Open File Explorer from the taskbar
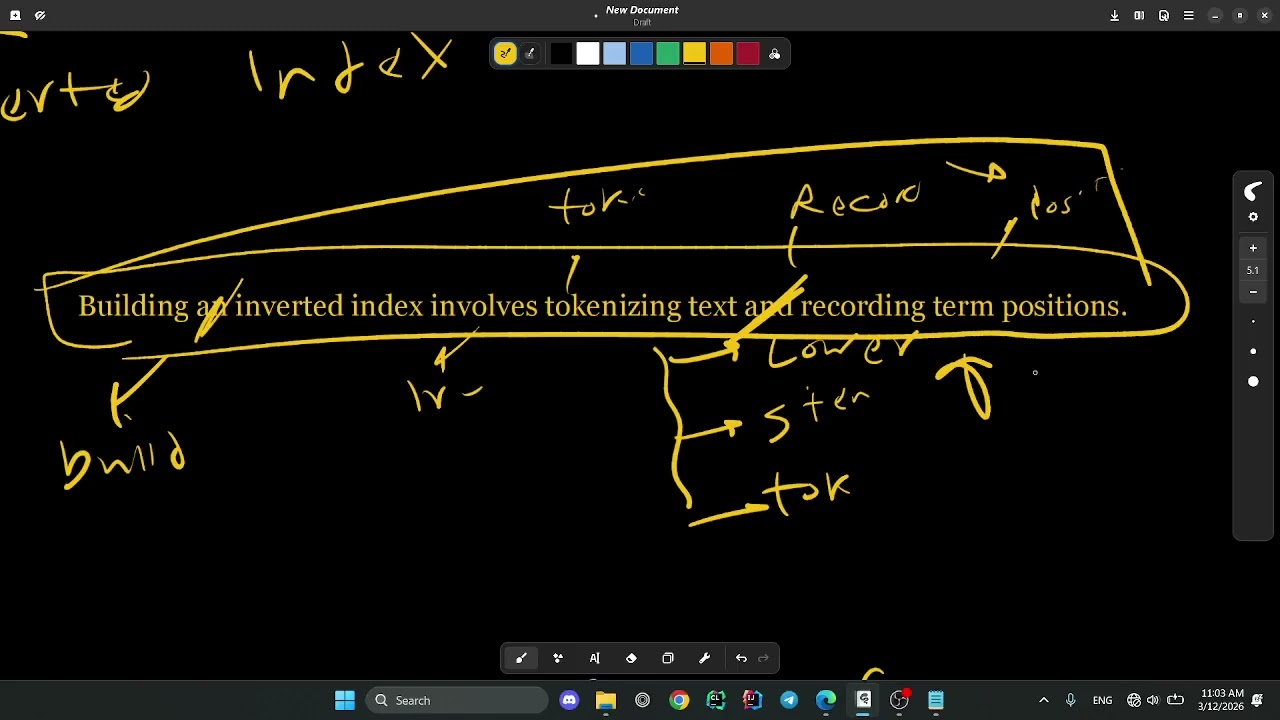The width and height of the screenshot is (1280, 720). click(x=606, y=700)
